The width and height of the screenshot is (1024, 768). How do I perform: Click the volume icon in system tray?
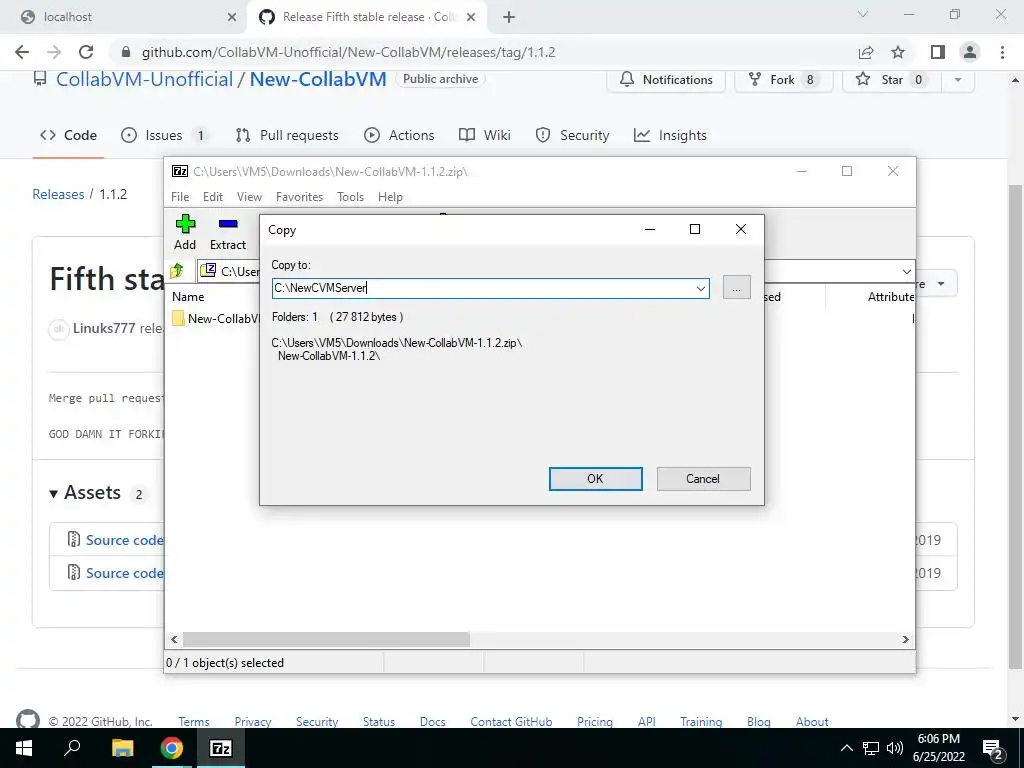click(x=895, y=748)
